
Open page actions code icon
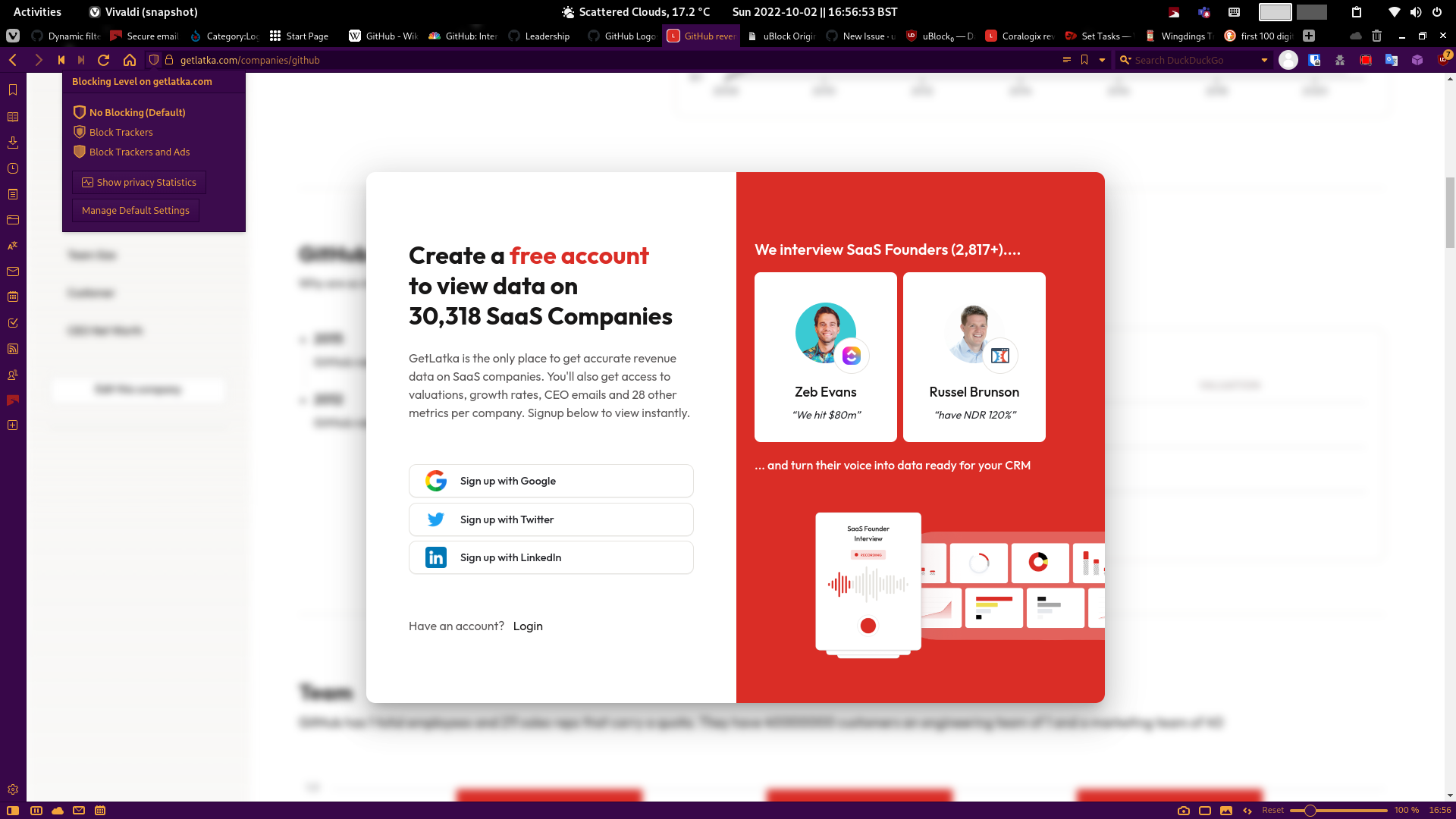point(1247,811)
